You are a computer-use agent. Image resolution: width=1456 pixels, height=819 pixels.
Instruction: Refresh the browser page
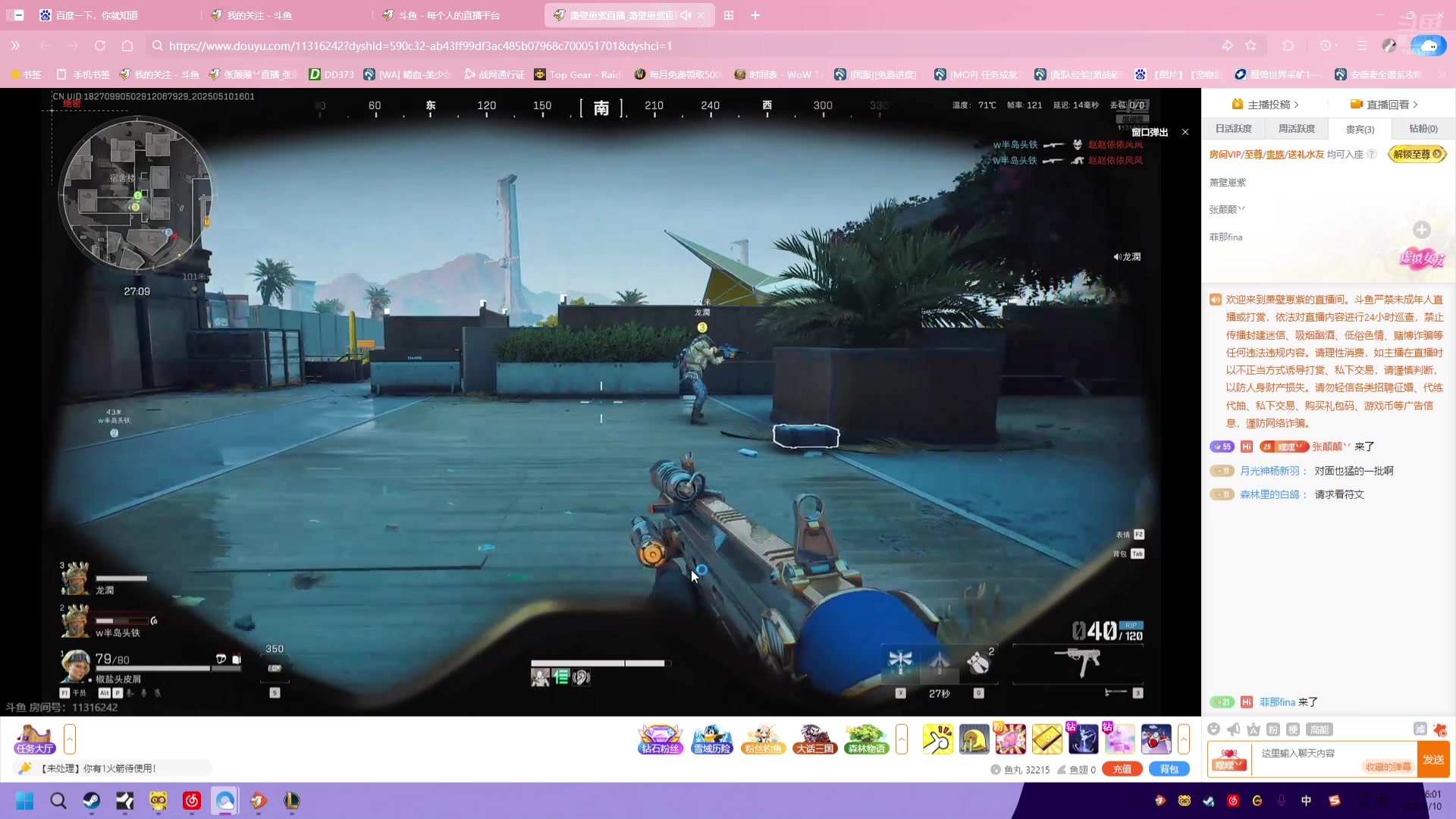[x=100, y=45]
